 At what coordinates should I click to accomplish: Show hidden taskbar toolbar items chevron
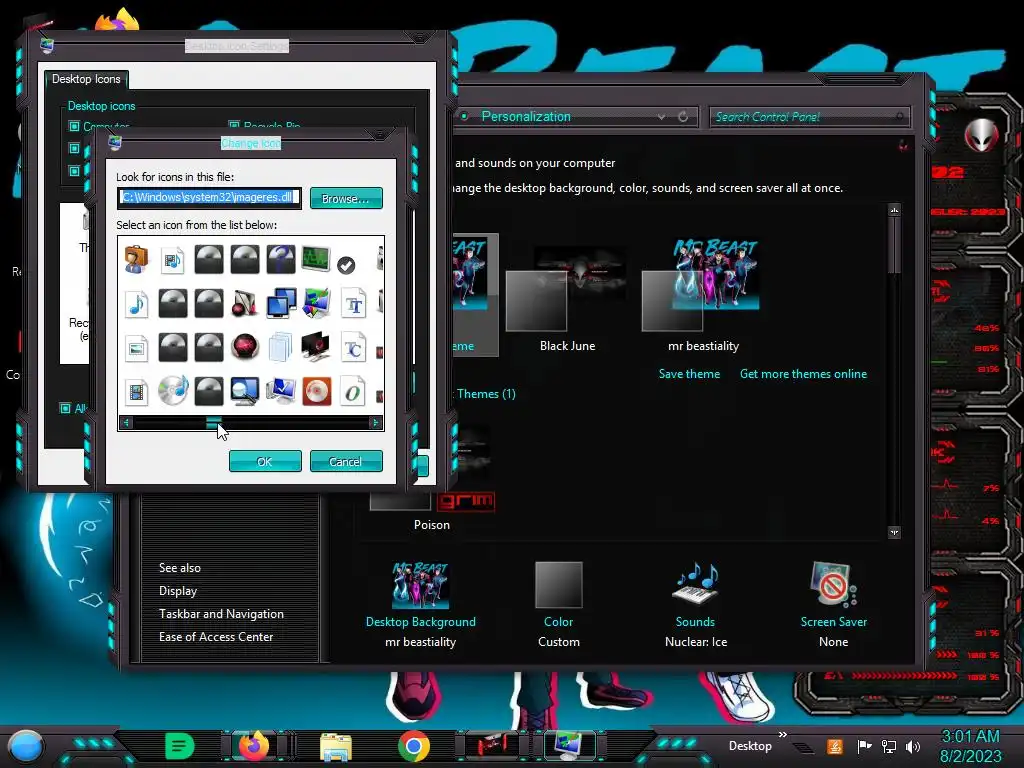pos(783,735)
